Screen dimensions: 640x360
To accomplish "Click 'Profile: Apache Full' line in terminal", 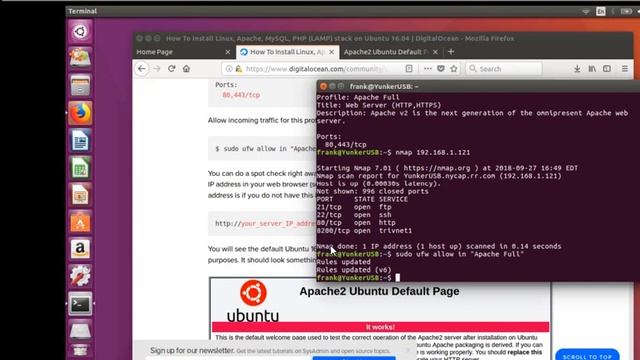I will tap(358, 98).
